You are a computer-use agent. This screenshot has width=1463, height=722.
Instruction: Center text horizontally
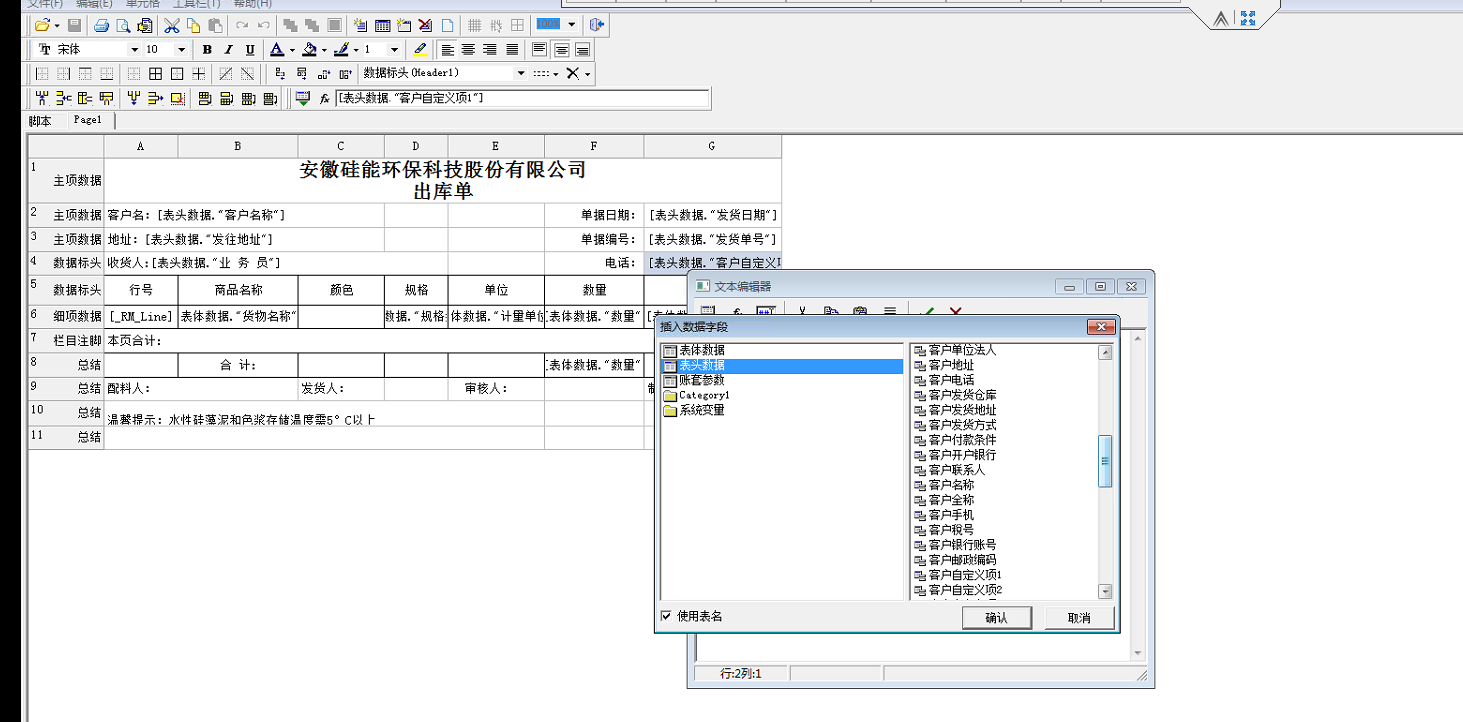tap(468, 50)
